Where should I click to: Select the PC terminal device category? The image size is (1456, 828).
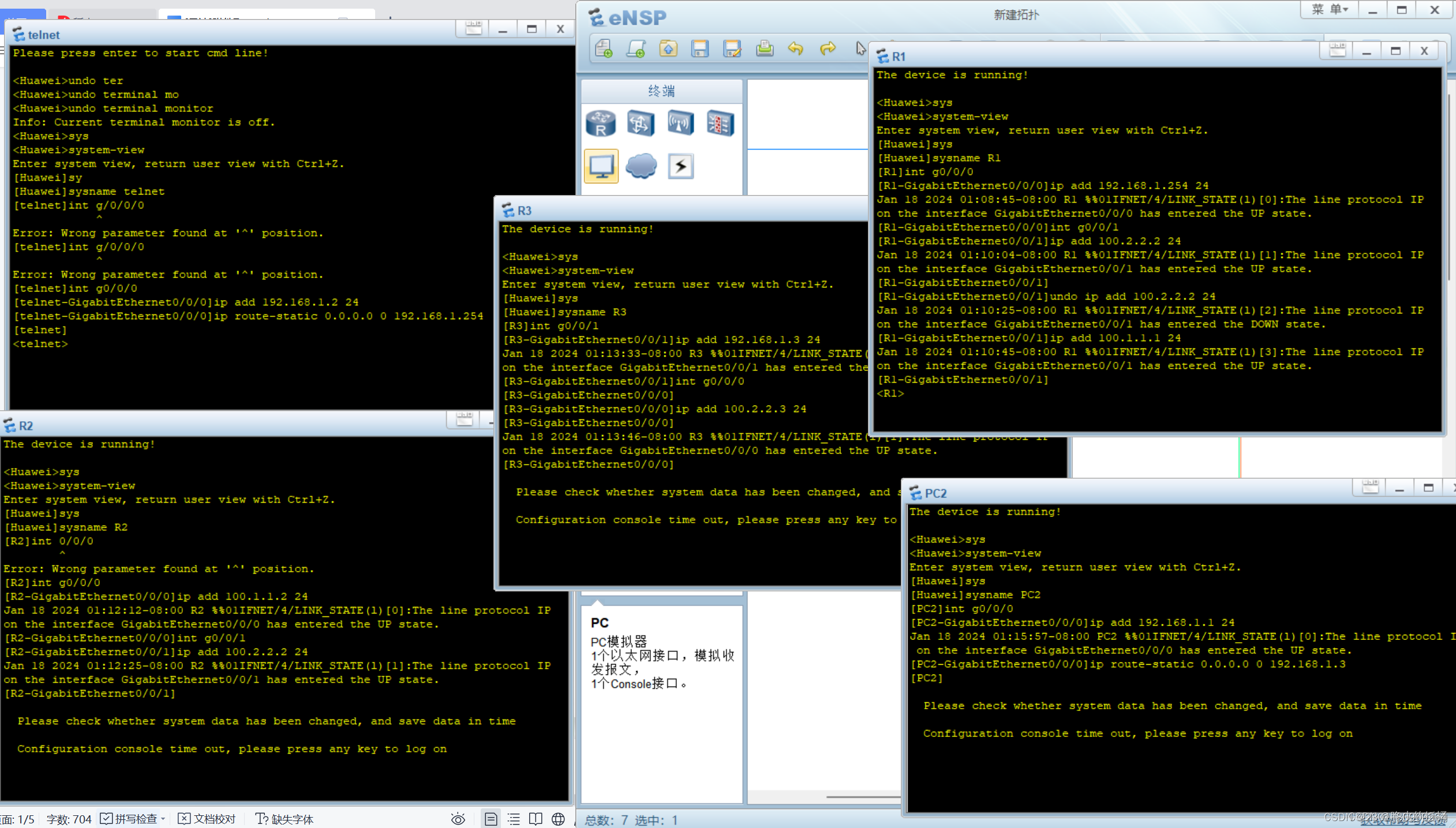pyautogui.click(x=601, y=166)
